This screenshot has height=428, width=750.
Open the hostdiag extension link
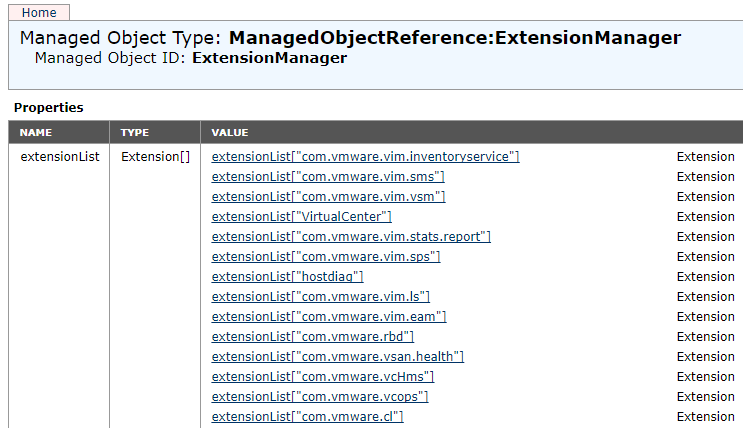pos(287,277)
